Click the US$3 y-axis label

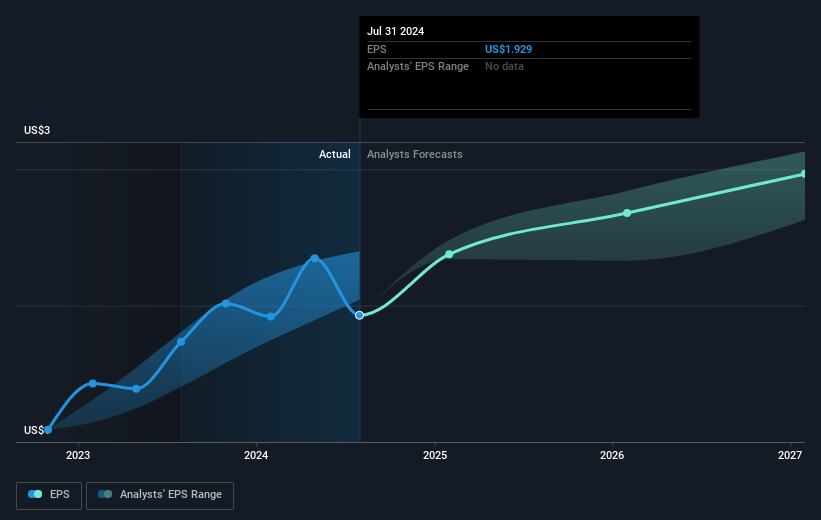point(37,130)
